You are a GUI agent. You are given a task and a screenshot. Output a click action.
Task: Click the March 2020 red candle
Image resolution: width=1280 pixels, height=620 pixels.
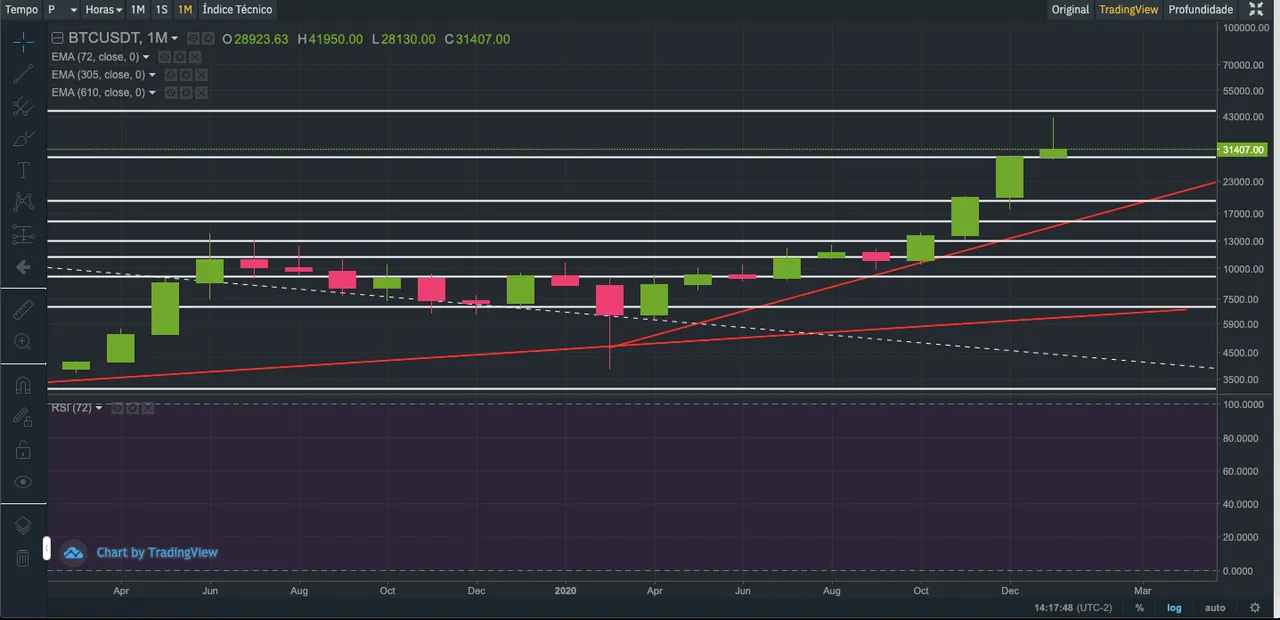pyautogui.click(x=609, y=300)
